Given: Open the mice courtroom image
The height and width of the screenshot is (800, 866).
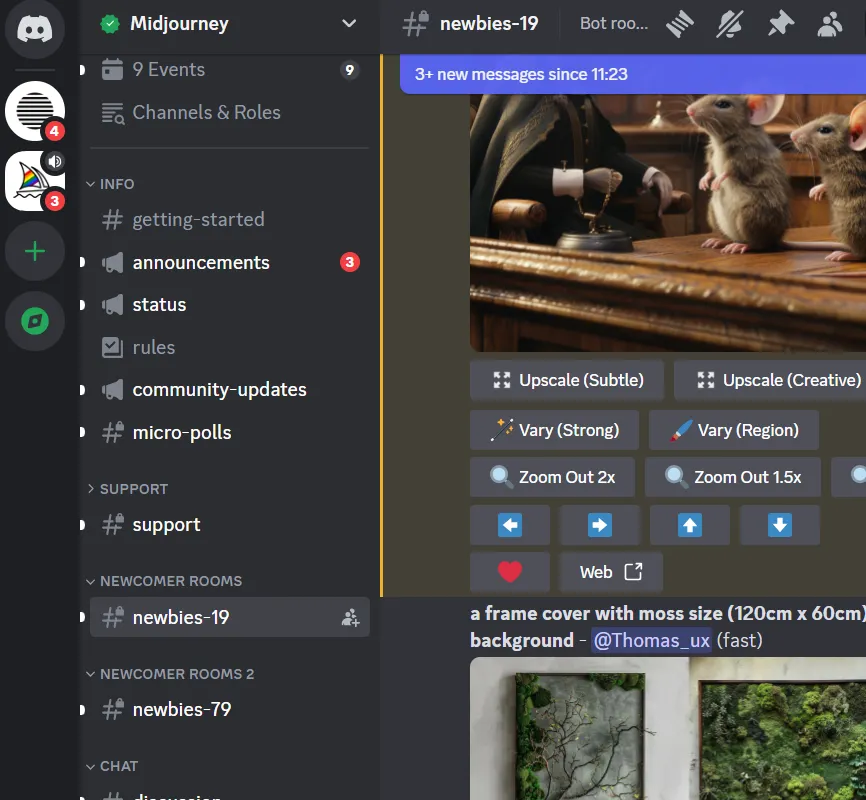Looking at the screenshot, I should point(668,223).
